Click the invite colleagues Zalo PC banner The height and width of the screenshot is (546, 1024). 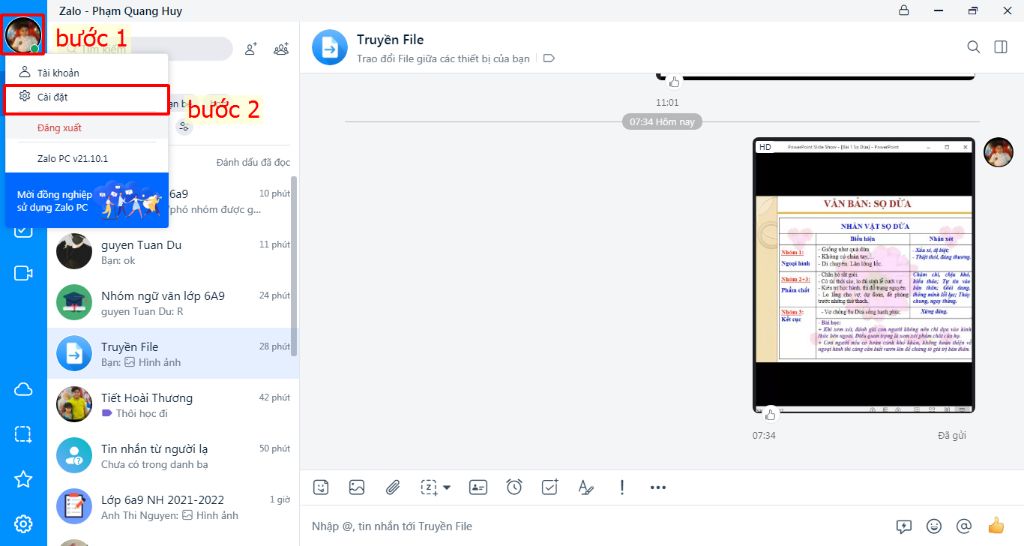86,201
